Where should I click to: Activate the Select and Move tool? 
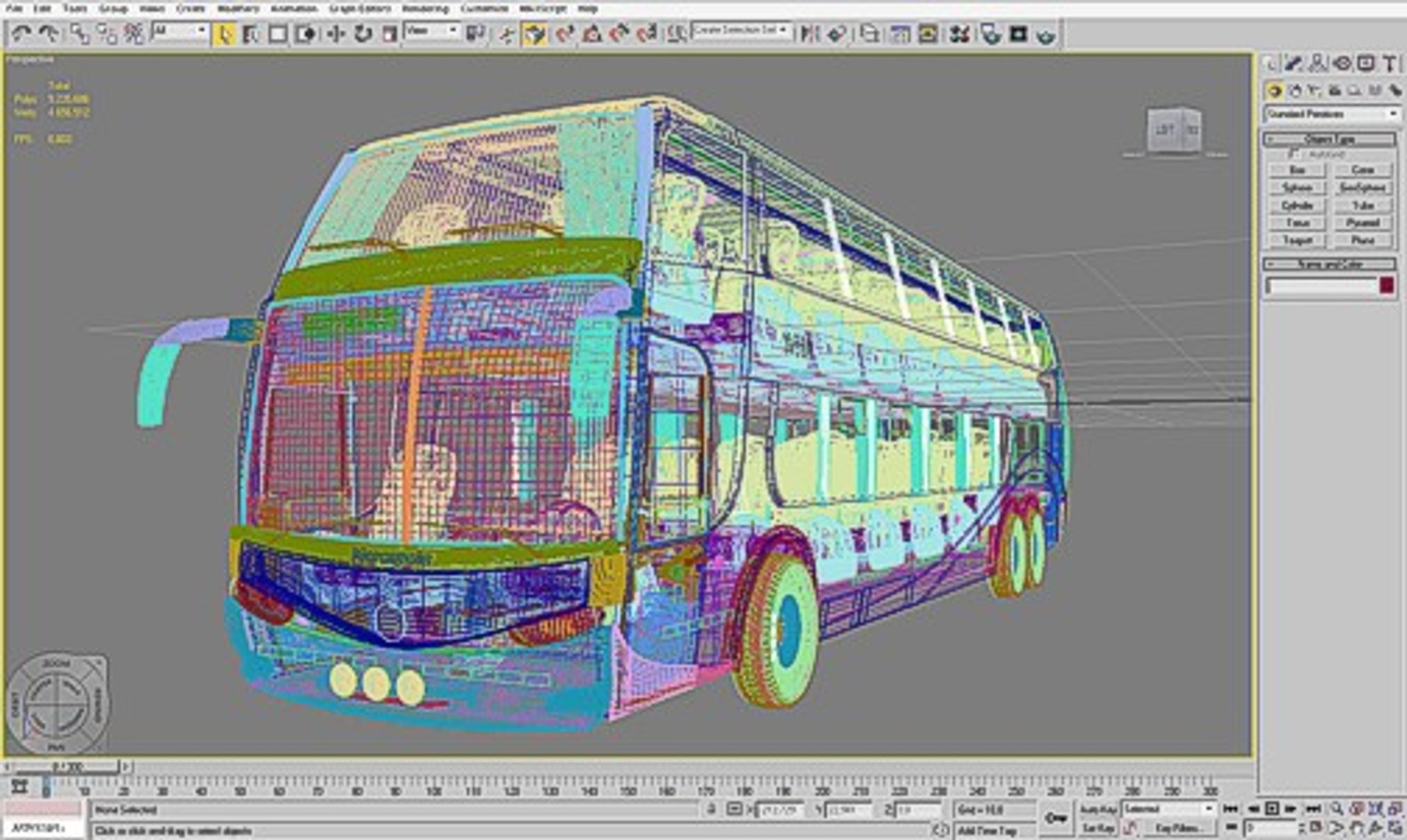335,33
